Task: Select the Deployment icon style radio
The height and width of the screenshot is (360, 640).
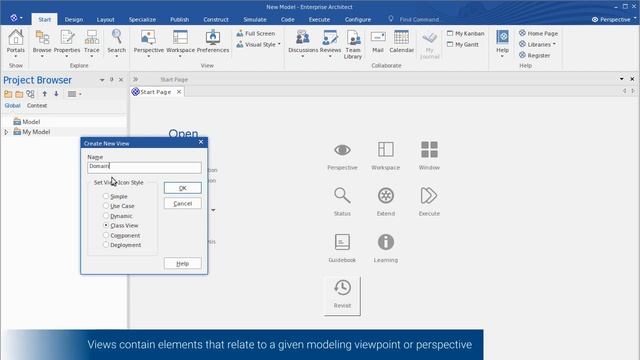Action: pos(106,245)
